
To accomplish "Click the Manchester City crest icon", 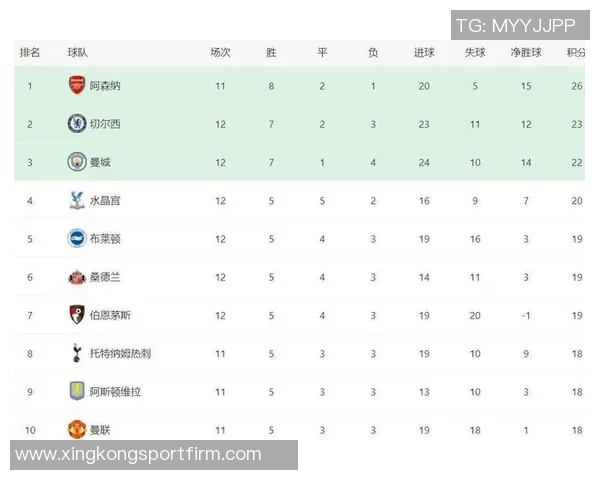I will [77, 162].
